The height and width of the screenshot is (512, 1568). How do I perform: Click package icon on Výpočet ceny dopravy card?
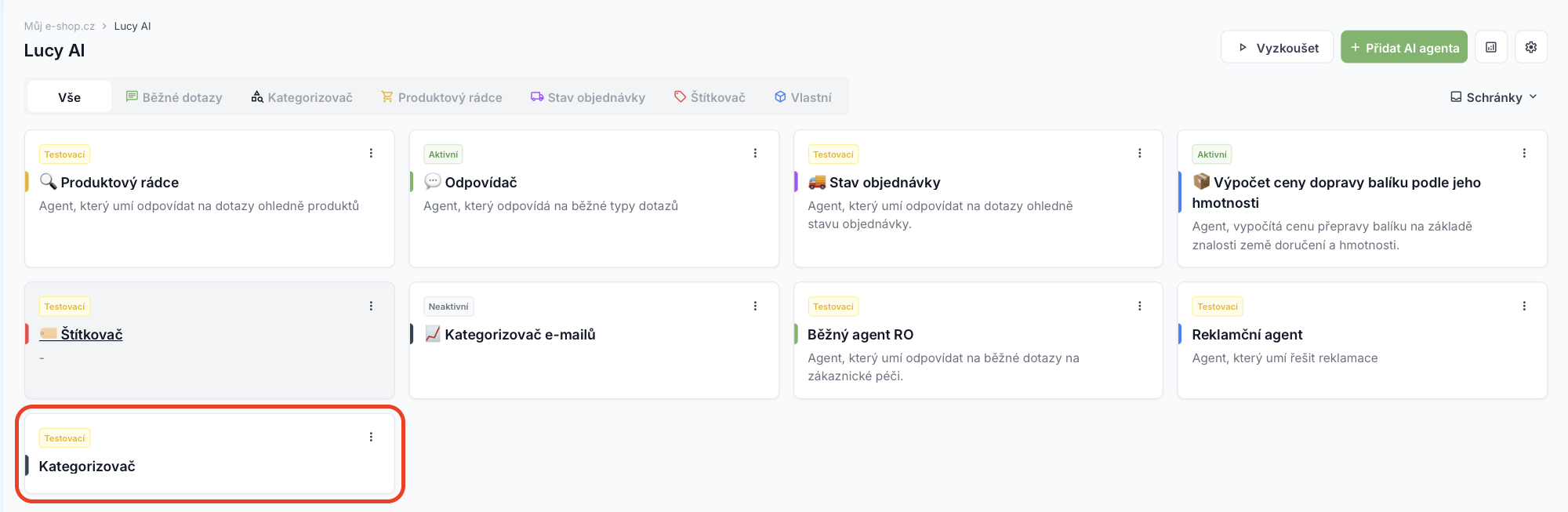(x=1201, y=182)
